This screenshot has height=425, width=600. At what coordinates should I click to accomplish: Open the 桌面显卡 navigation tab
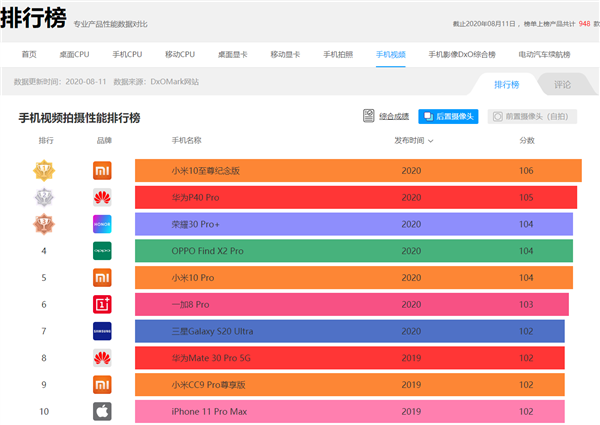pyautogui.click(x=233, y=54)
